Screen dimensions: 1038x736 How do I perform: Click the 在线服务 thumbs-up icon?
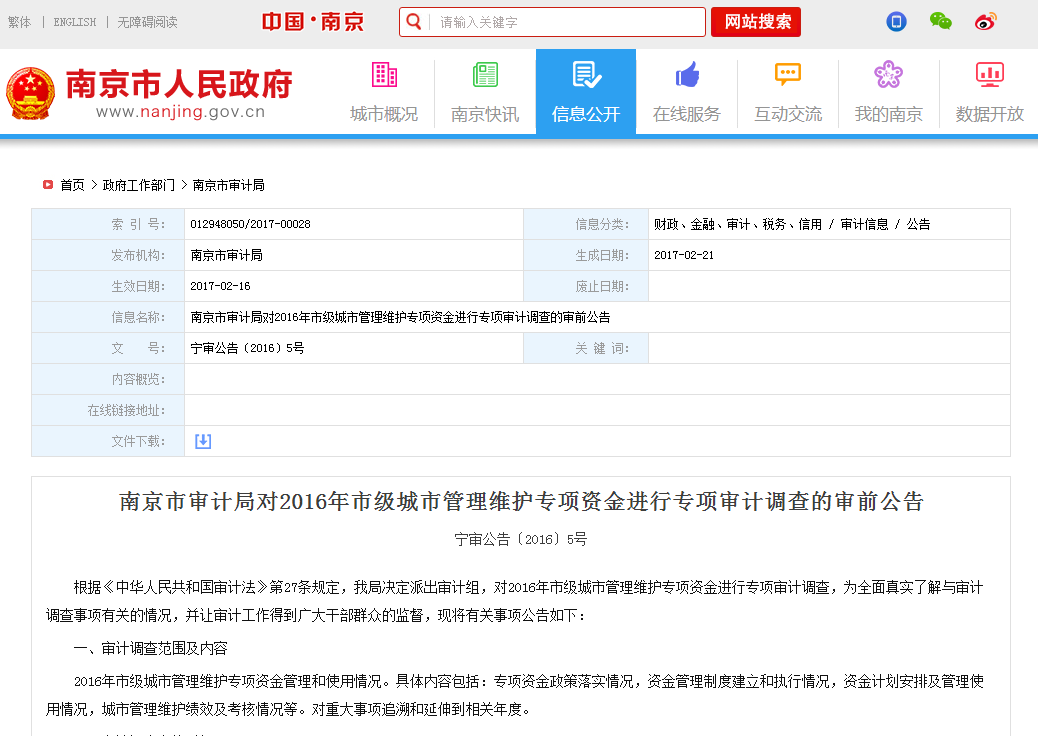pos(687,75)
